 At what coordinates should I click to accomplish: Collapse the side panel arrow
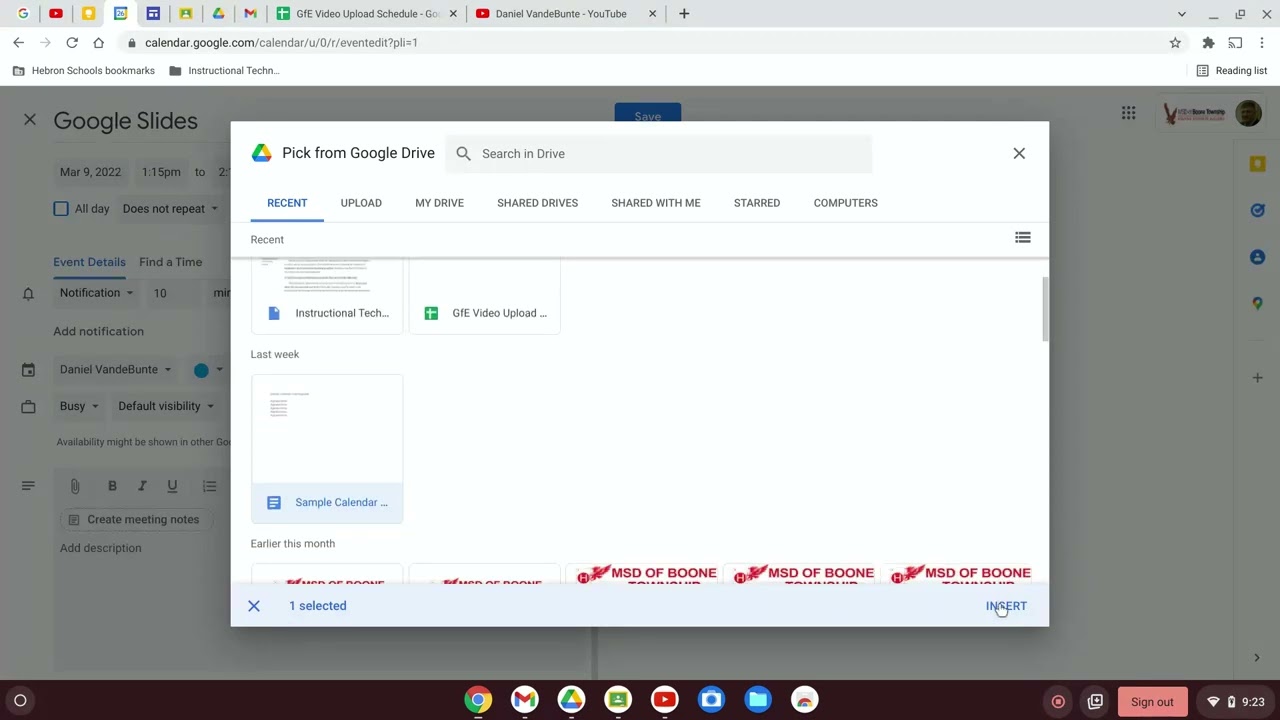pos(1257,658)
